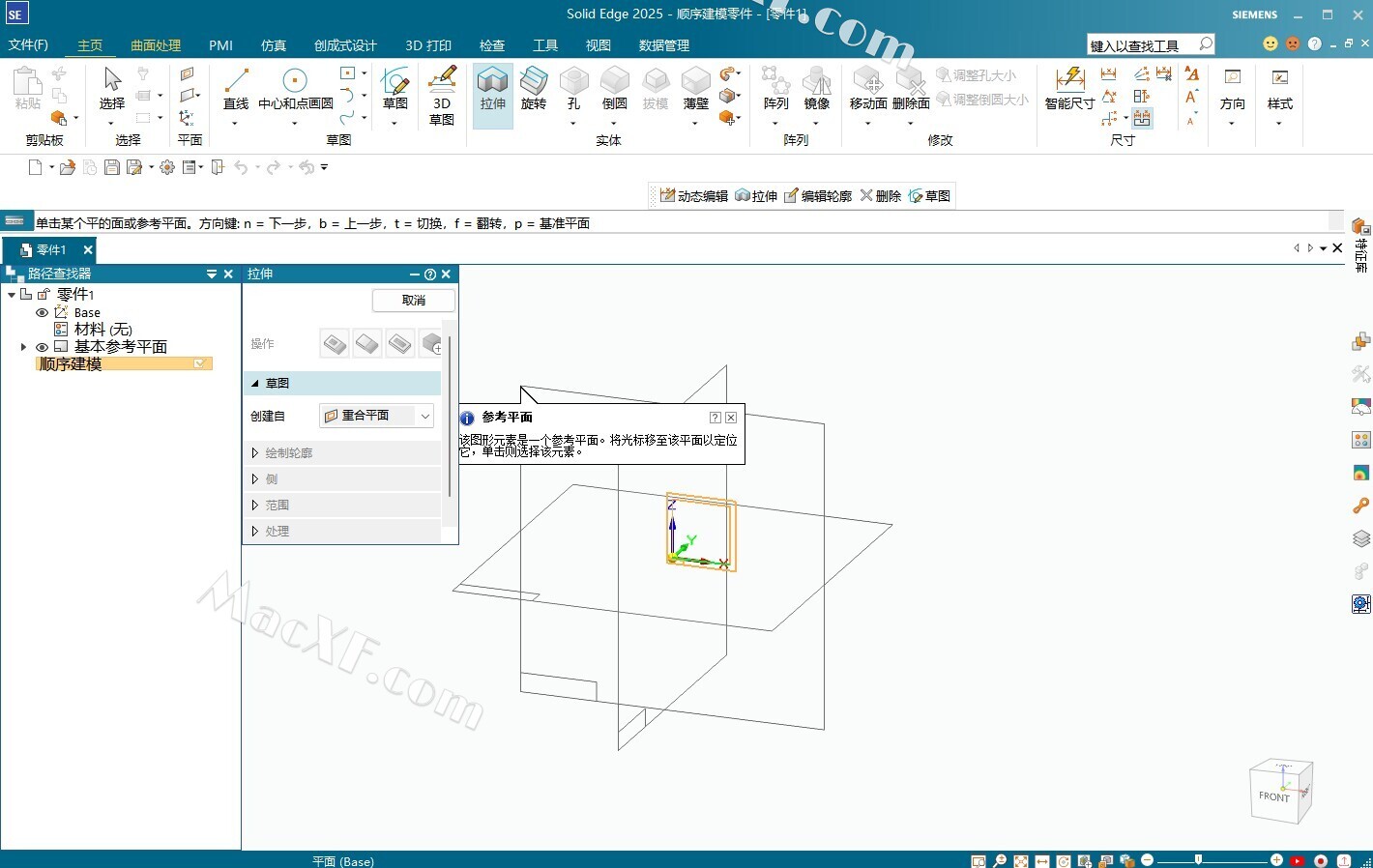Toggle visibility eye of 基本参考平面
Image resolution: width=1373 pixels, height=868 pixels.
(42, 347)
